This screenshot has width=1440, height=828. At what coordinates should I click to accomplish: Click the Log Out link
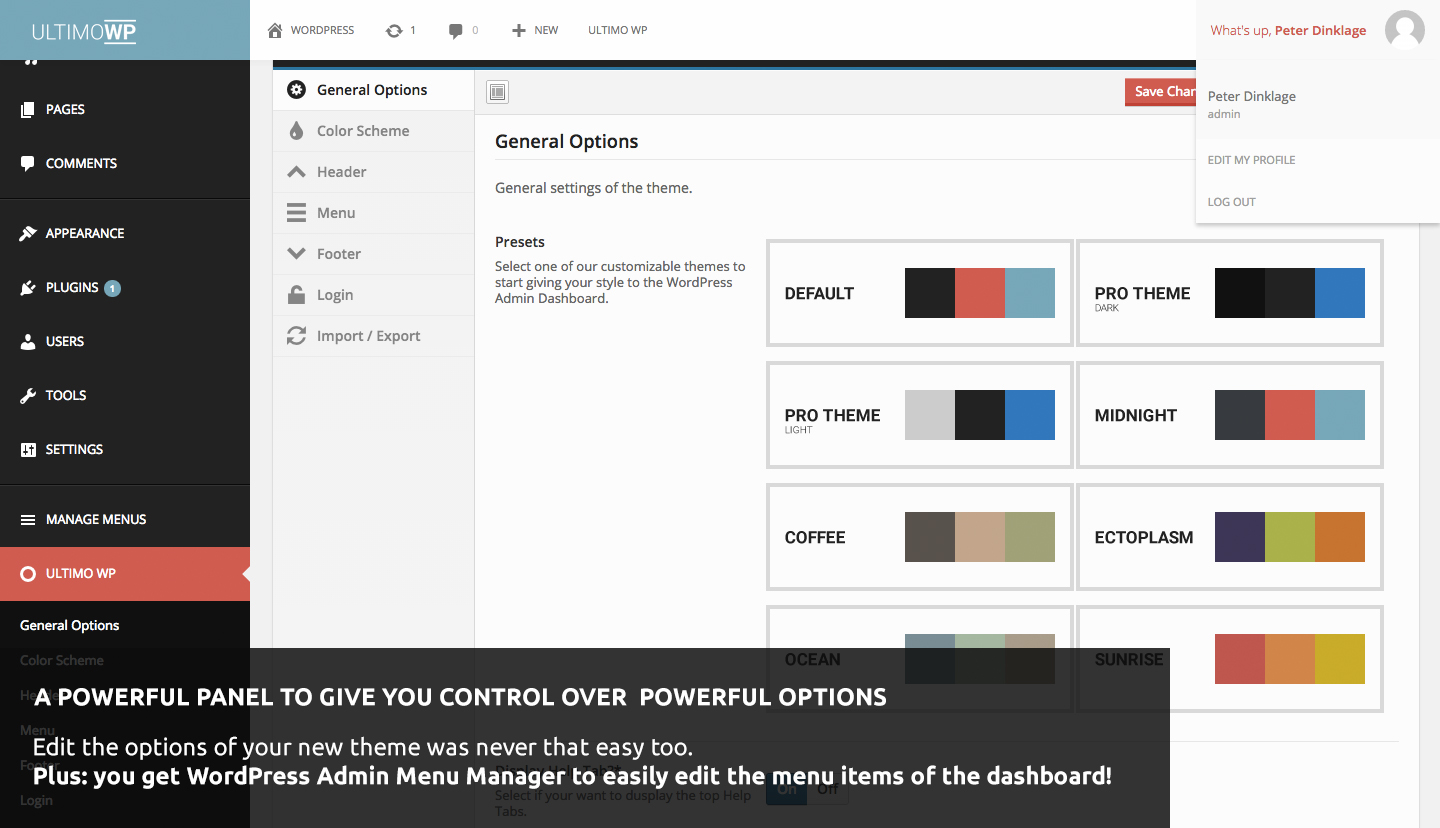(1231, 202)
